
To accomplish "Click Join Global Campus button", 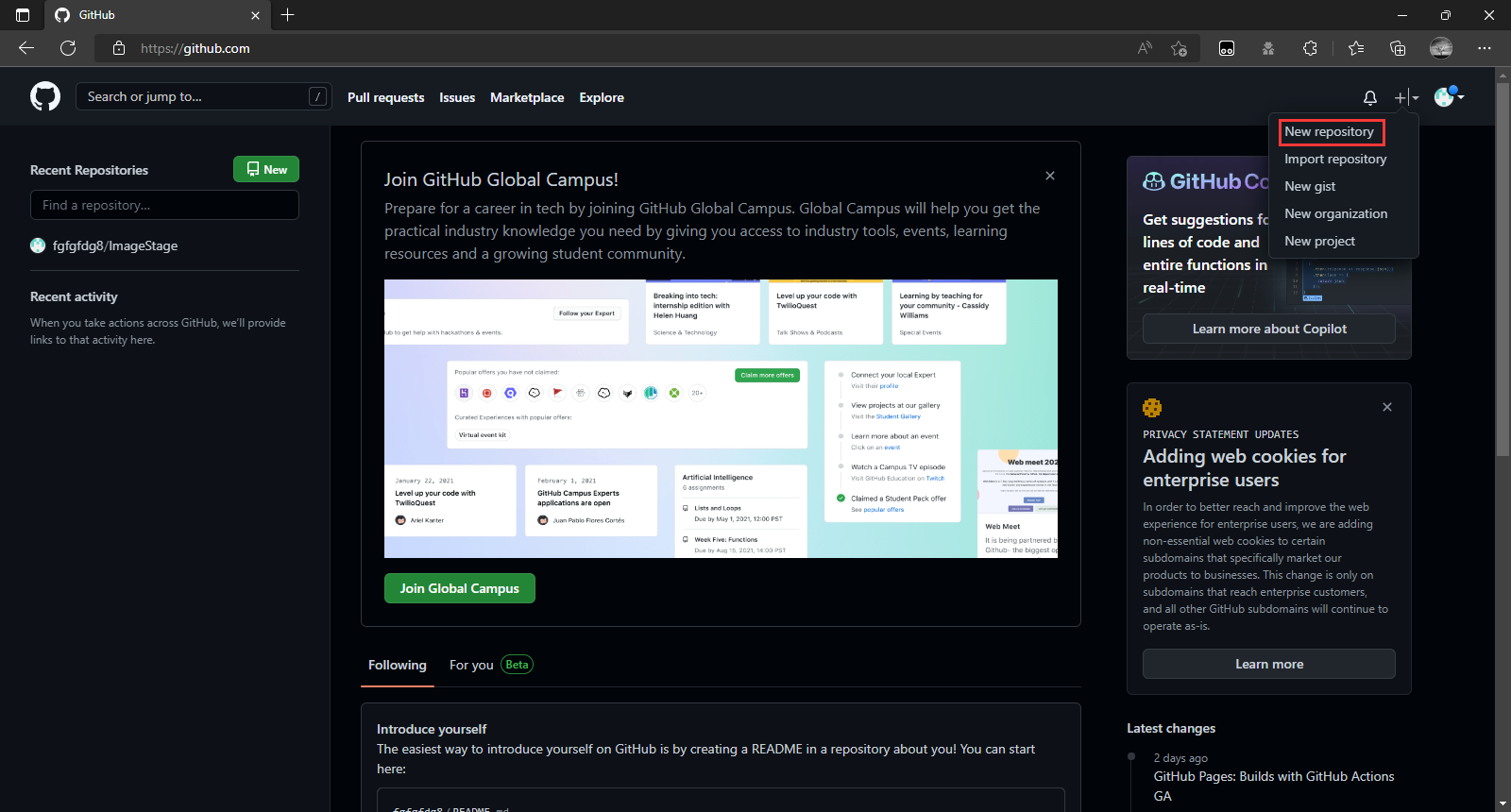I will (459, 588).
